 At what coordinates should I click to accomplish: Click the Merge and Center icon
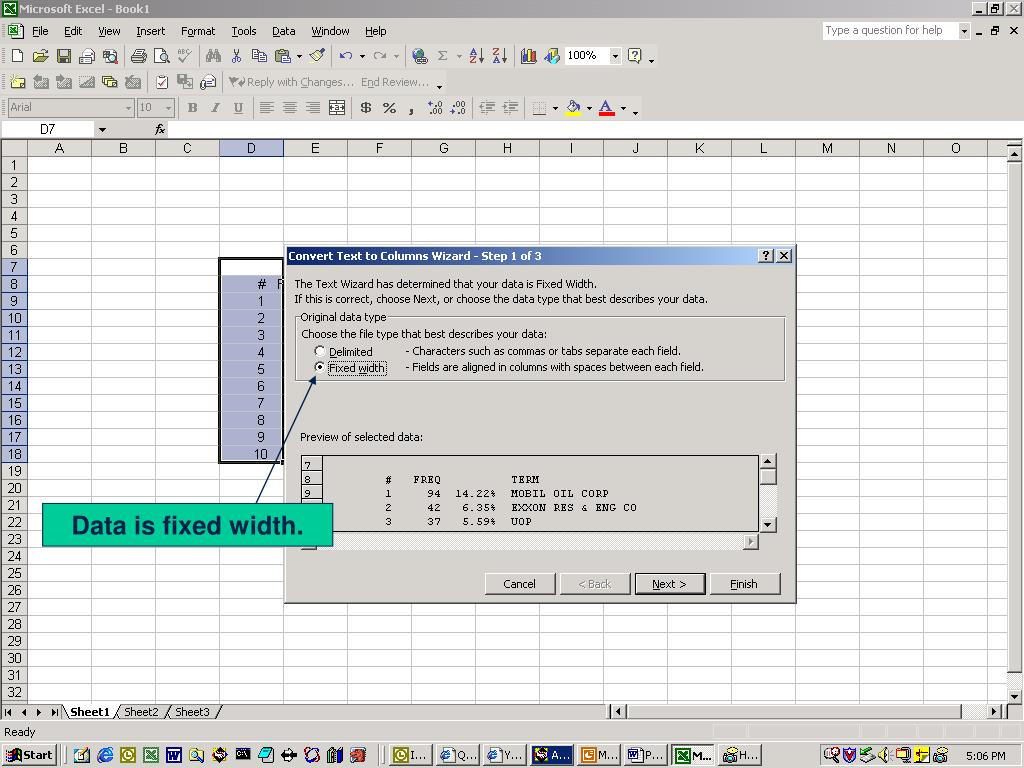(337, 108)
